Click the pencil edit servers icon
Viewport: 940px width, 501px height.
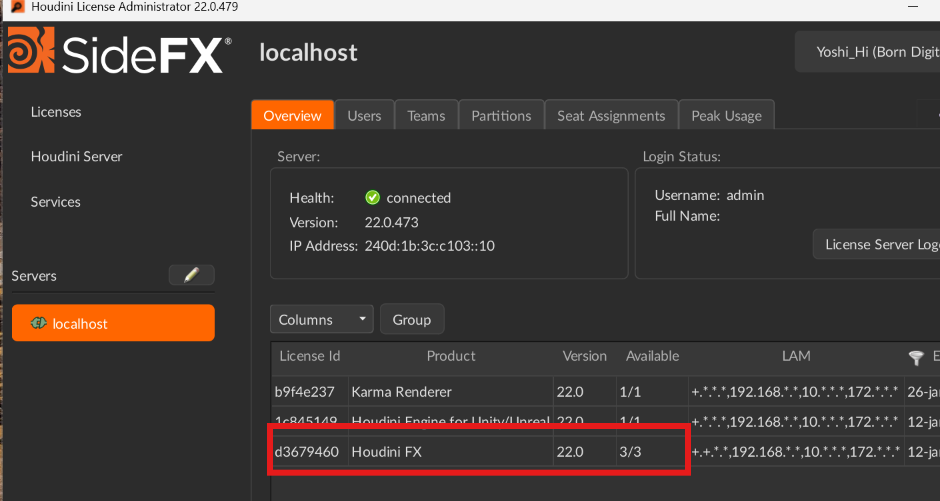coord(192,275)
